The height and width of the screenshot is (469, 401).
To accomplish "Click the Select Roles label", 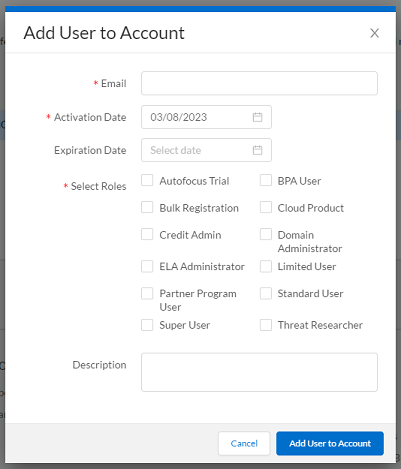I will click(x=98, y=186).
